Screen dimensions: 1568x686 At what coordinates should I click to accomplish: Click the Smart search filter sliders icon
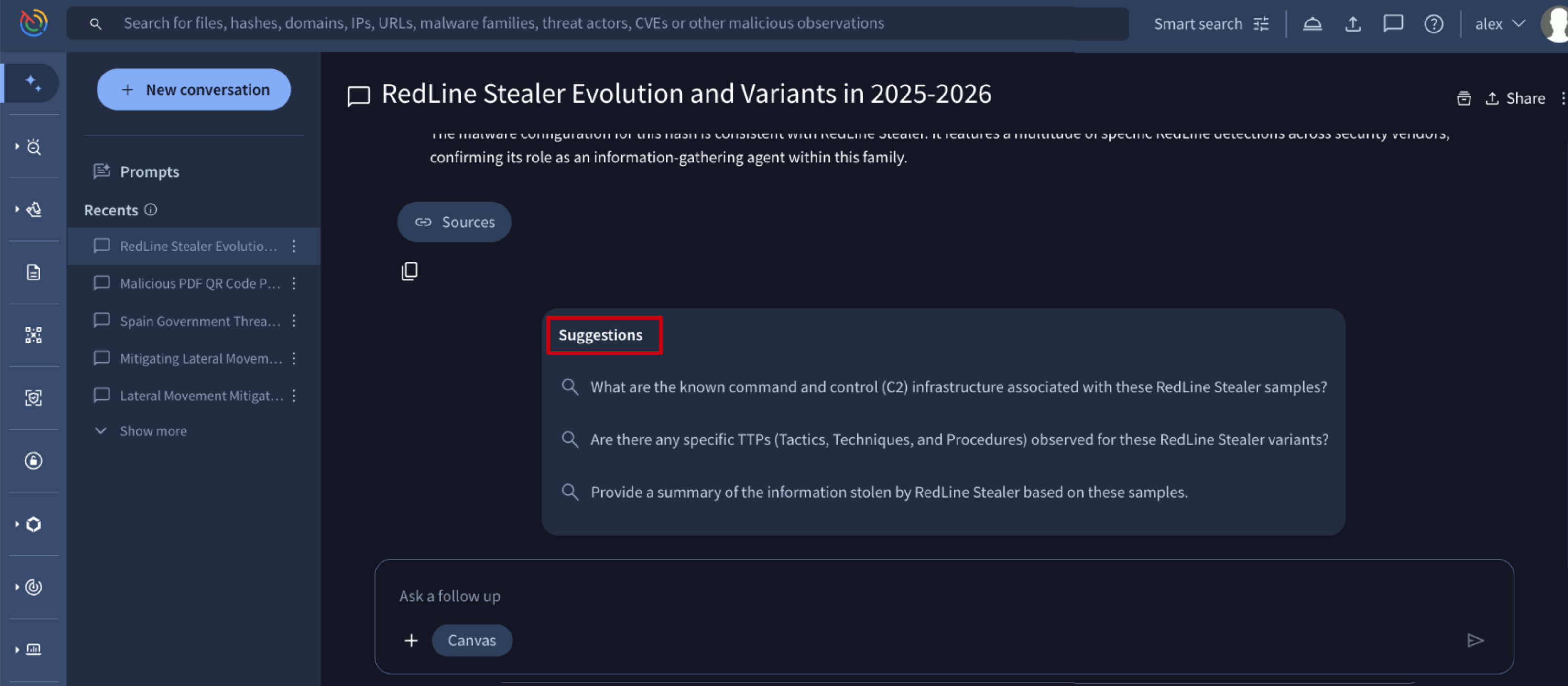tap(1262, 24)
